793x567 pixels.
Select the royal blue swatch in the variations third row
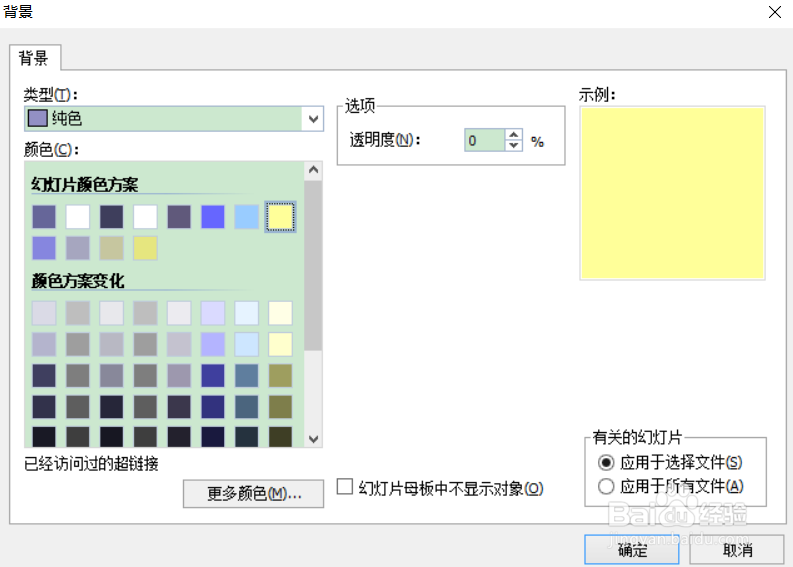tap(213, 376)
